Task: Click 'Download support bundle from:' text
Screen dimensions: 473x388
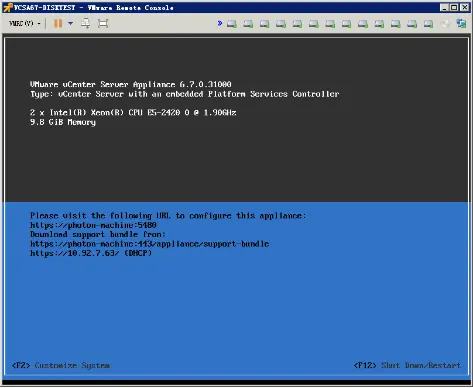Action: [98, 234]
